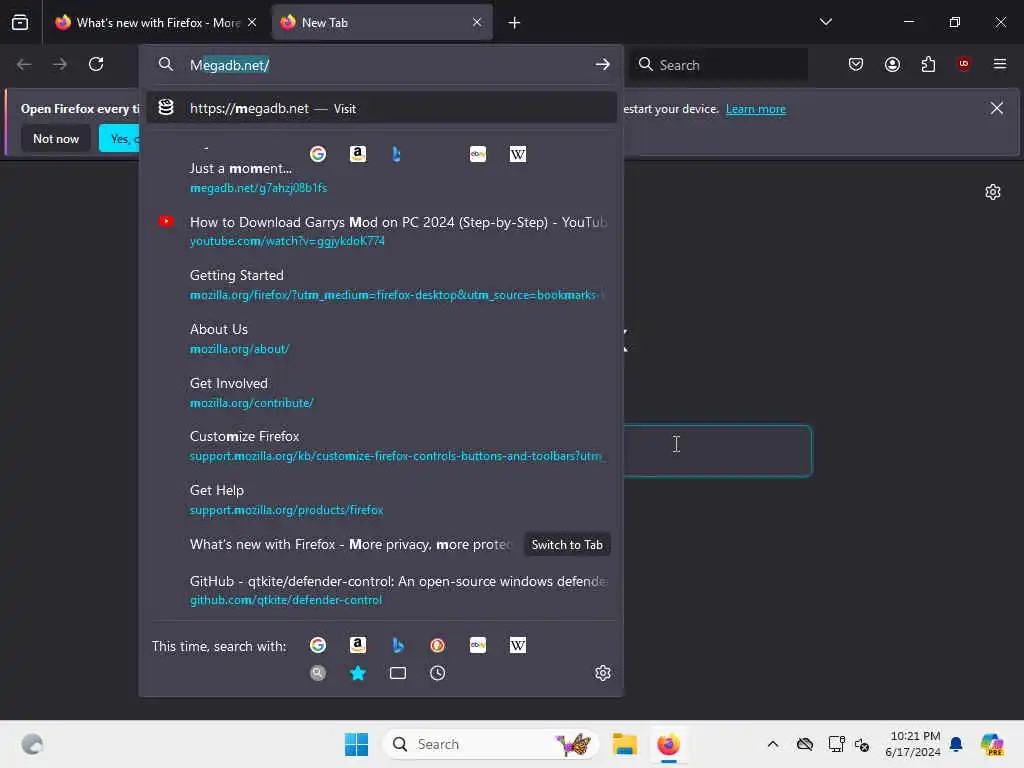Screen dimensions: 1024x768
Task: Open Firefox View tab overview icon
Action: coord(20,22)
